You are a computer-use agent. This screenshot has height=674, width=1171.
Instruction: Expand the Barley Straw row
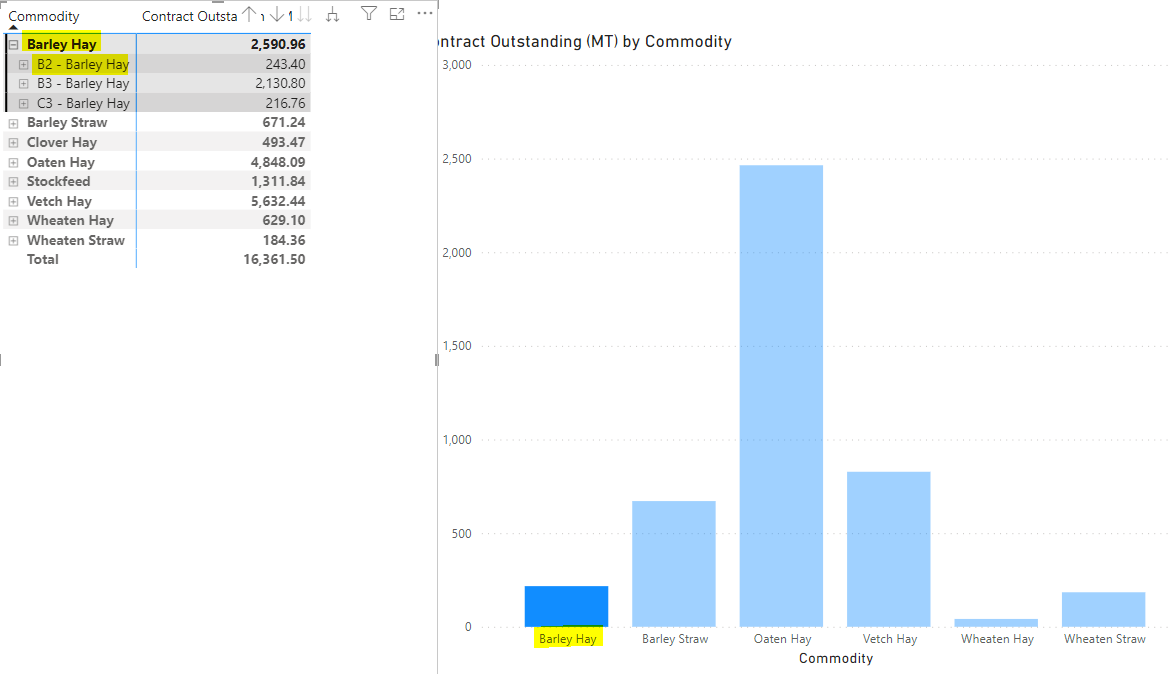pyautogui.click(x=13, y=123)
